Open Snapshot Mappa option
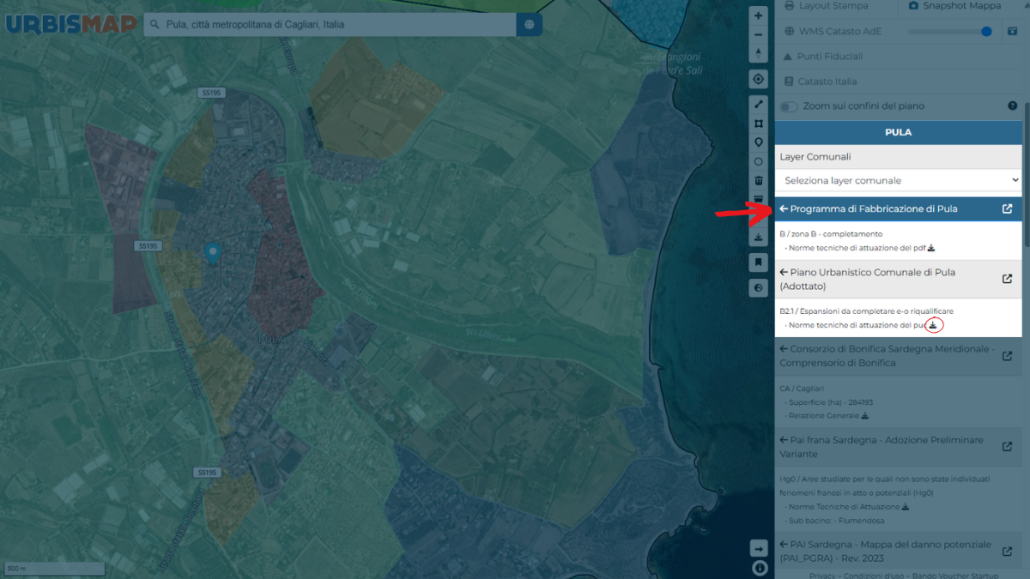This screenshot has width=1030, height=579. [954, 6]
